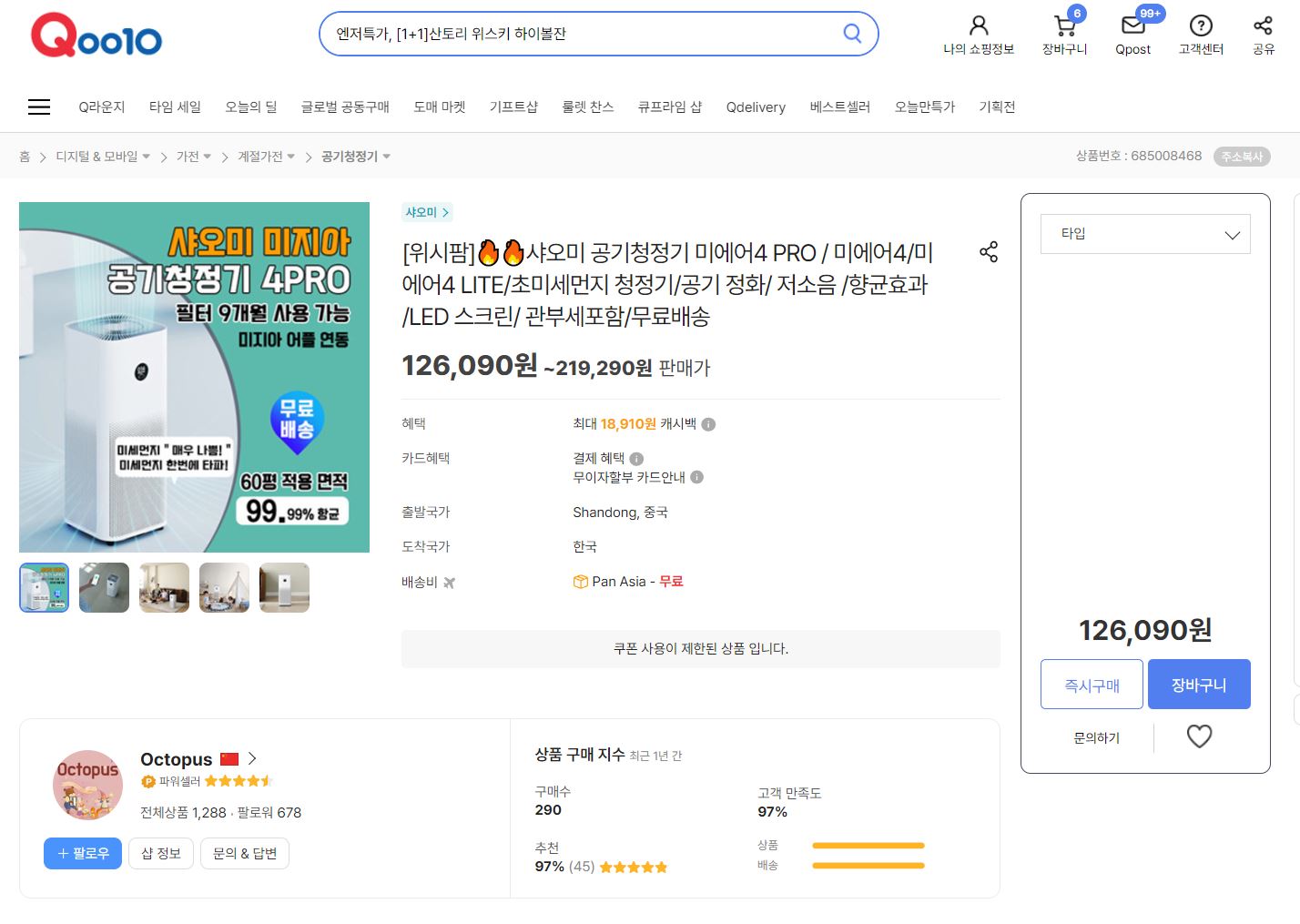Show 결제 혜택 info icon
The width and height of the screenshot is (1300, 924).
point(636,459)
